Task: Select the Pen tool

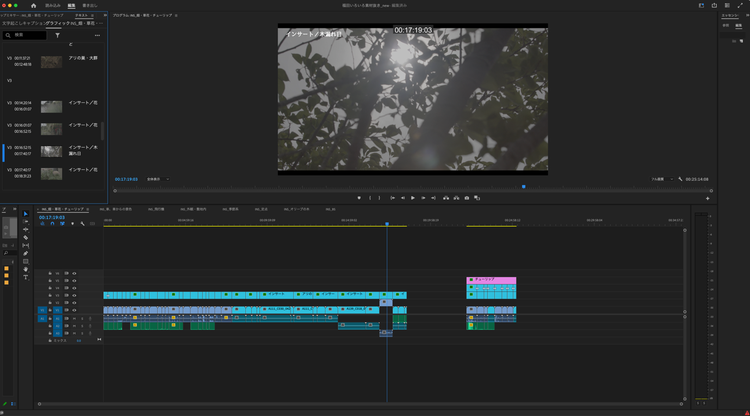Action: coord(26,253)
